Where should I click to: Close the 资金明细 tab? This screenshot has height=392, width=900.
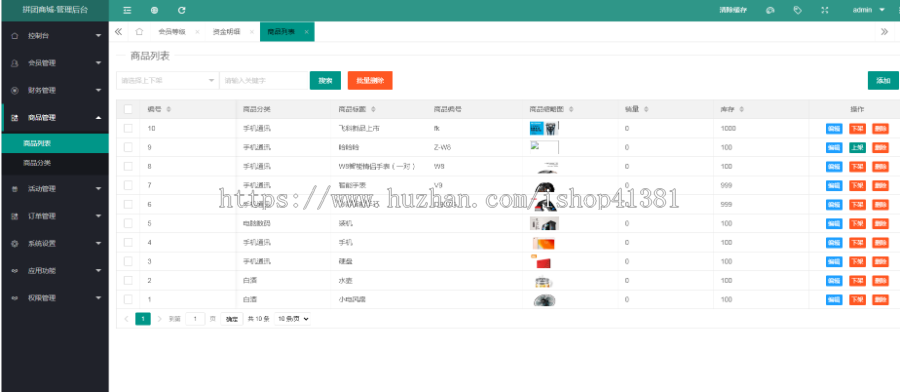click(251, 32)
